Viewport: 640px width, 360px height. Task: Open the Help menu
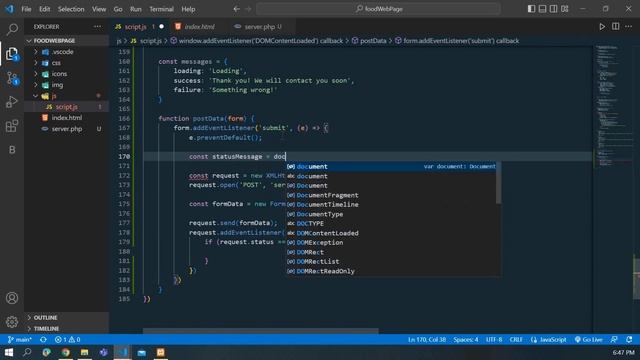[x=188, y=9]
